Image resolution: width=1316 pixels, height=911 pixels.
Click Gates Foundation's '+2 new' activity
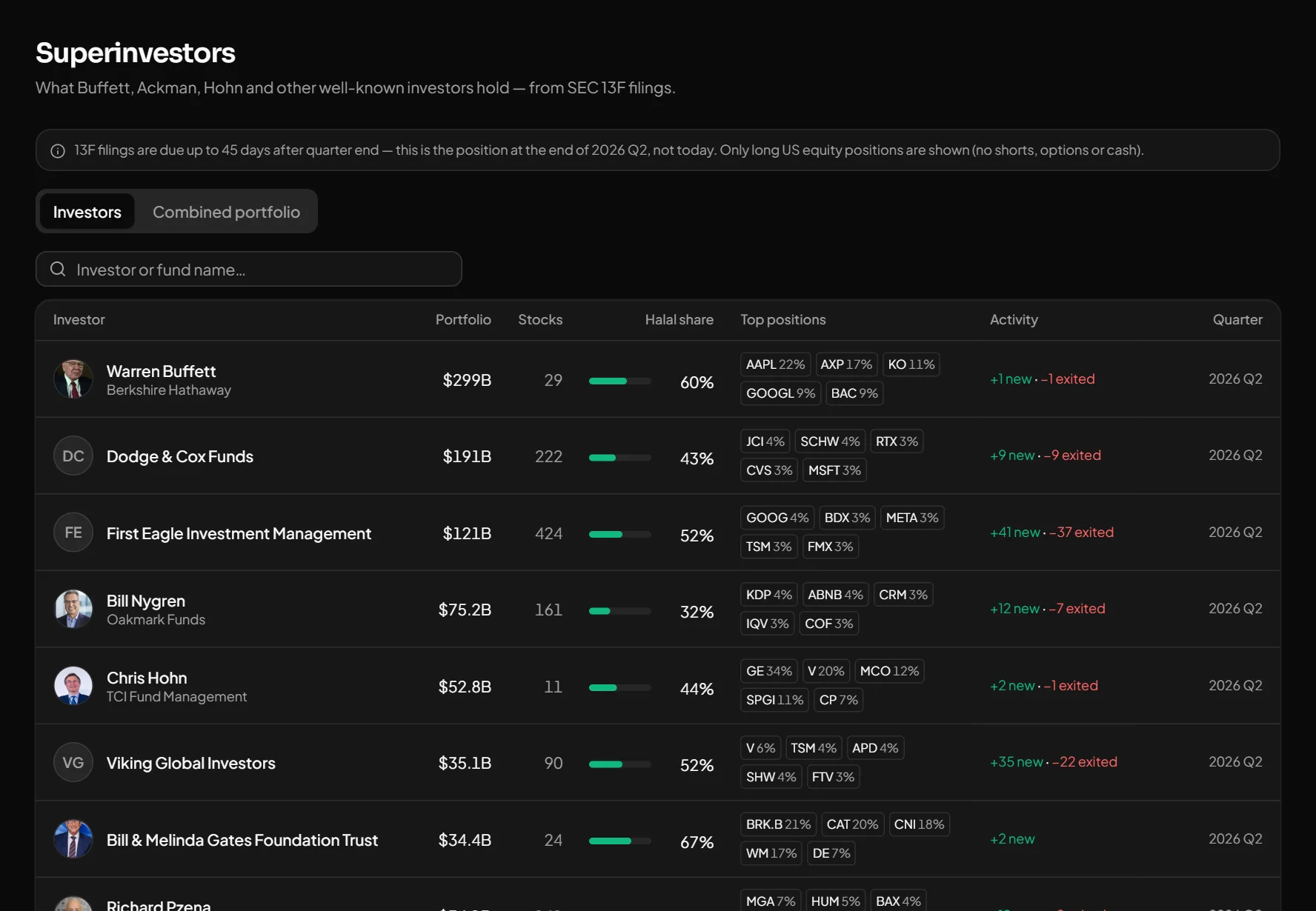[1012, 838]
